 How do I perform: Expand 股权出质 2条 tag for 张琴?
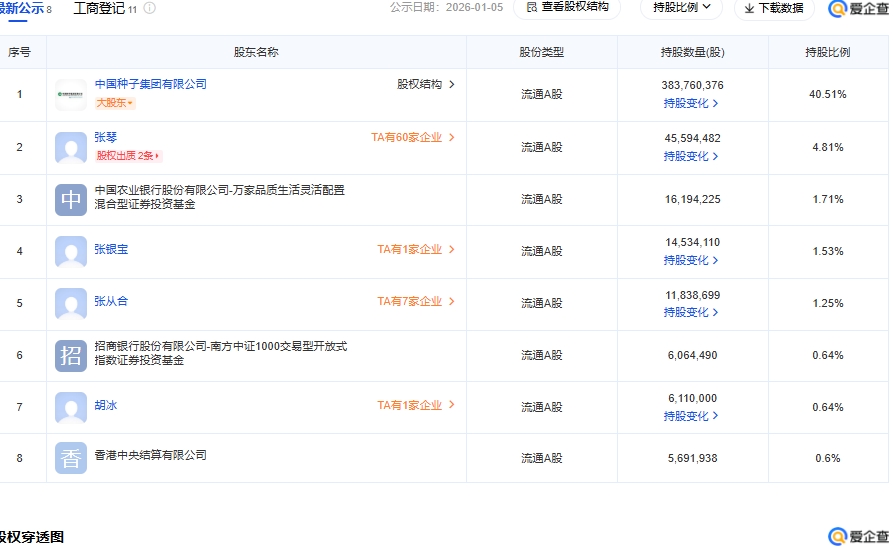pos(128,156)
